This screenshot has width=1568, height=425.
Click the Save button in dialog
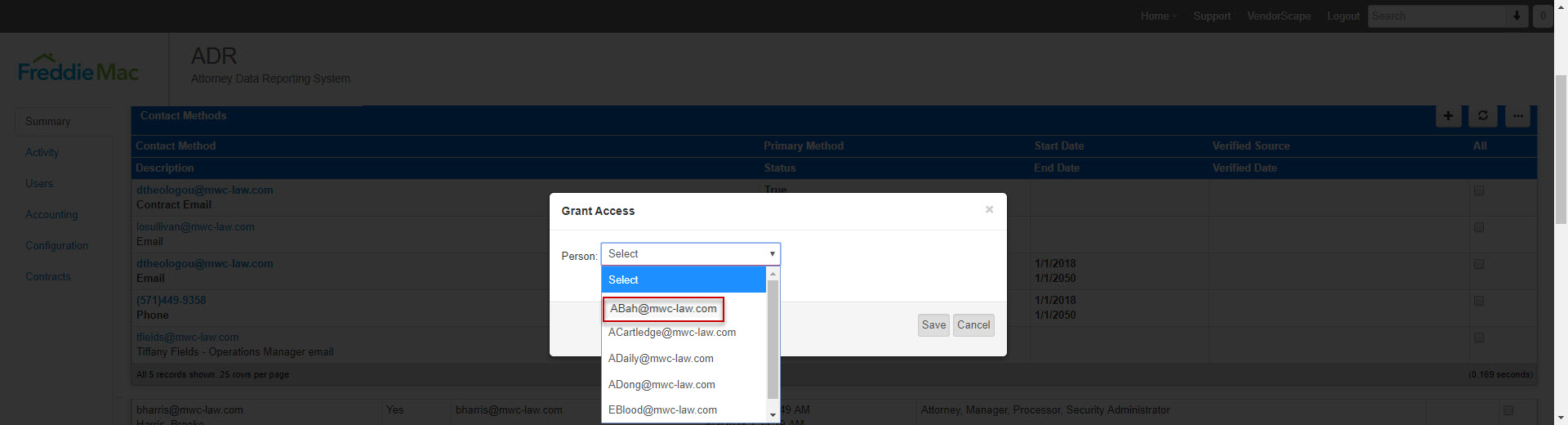[x=933, y=325]
